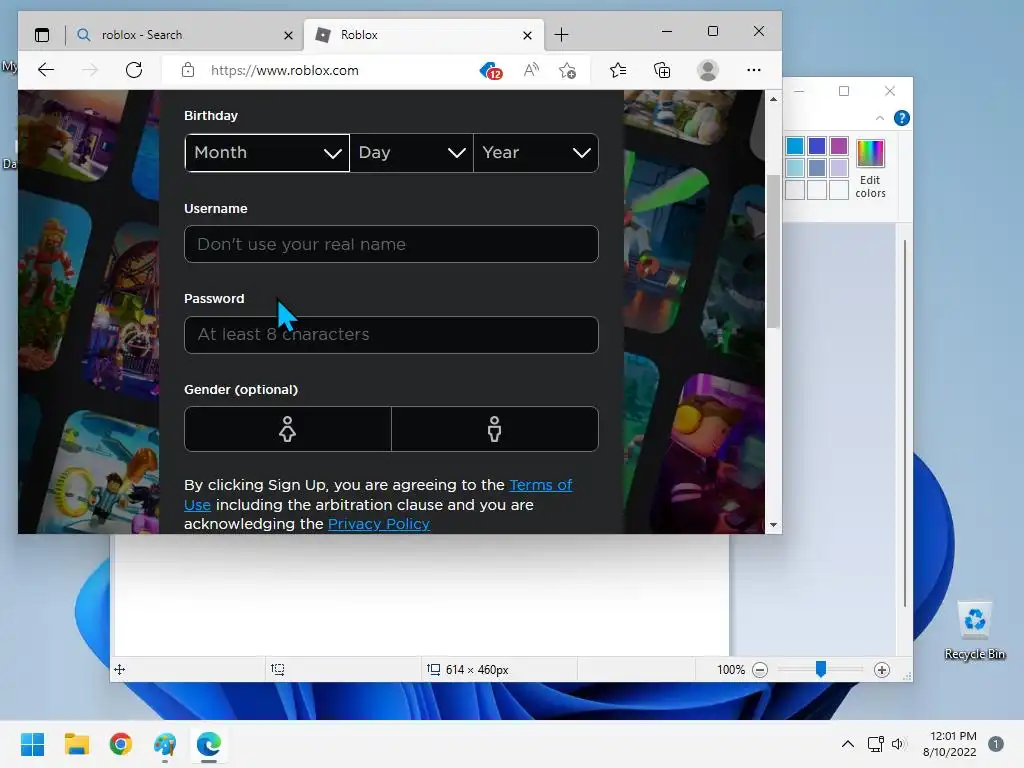Reload the Roblox page
The height and width of the screenshot is (768, 1024).
[134, 70]
